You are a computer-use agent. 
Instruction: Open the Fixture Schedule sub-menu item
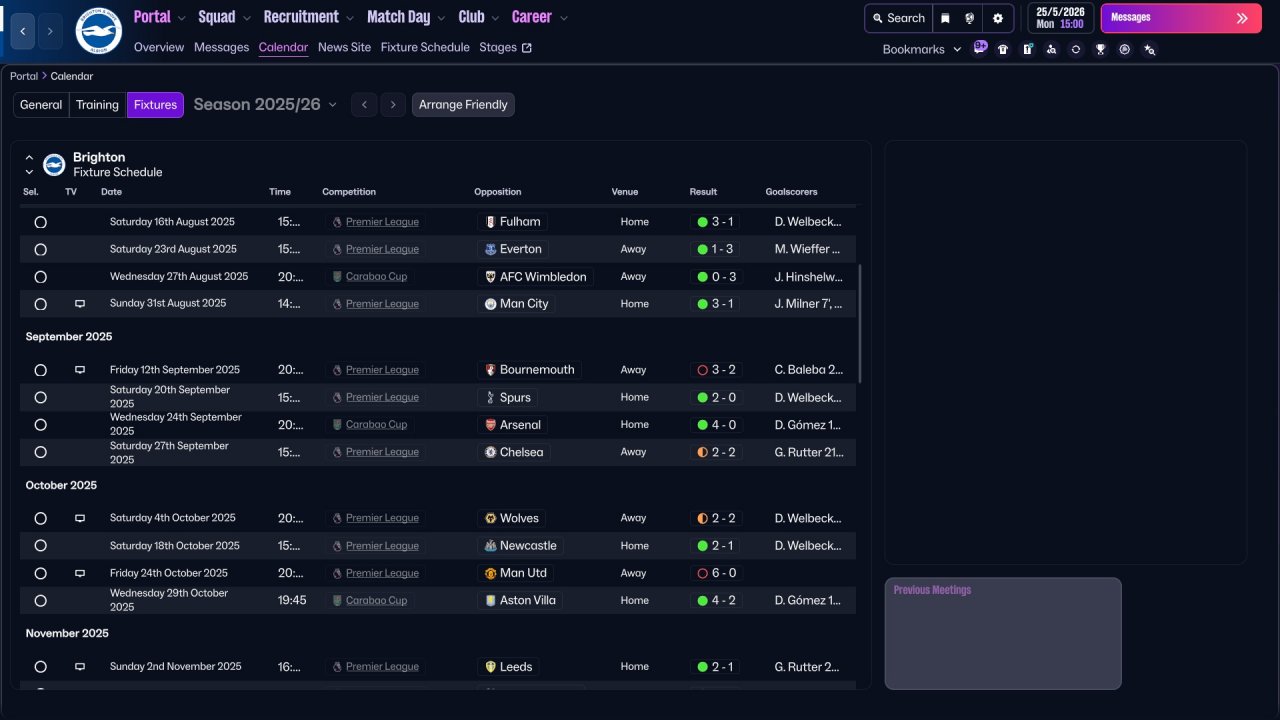425,47
